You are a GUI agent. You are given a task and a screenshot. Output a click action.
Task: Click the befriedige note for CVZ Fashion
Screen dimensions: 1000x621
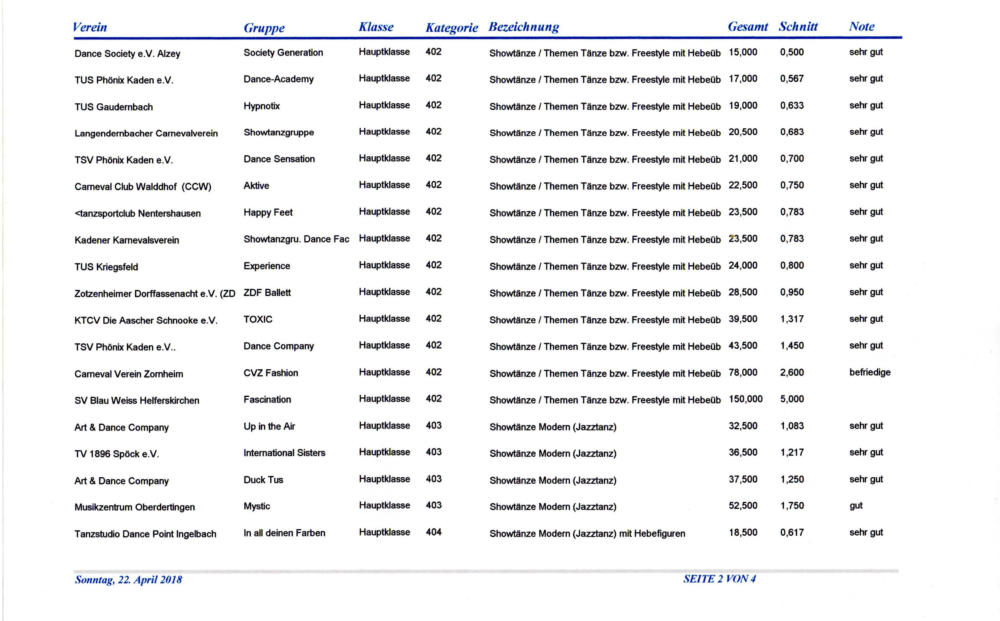click(x=870, y=372)
